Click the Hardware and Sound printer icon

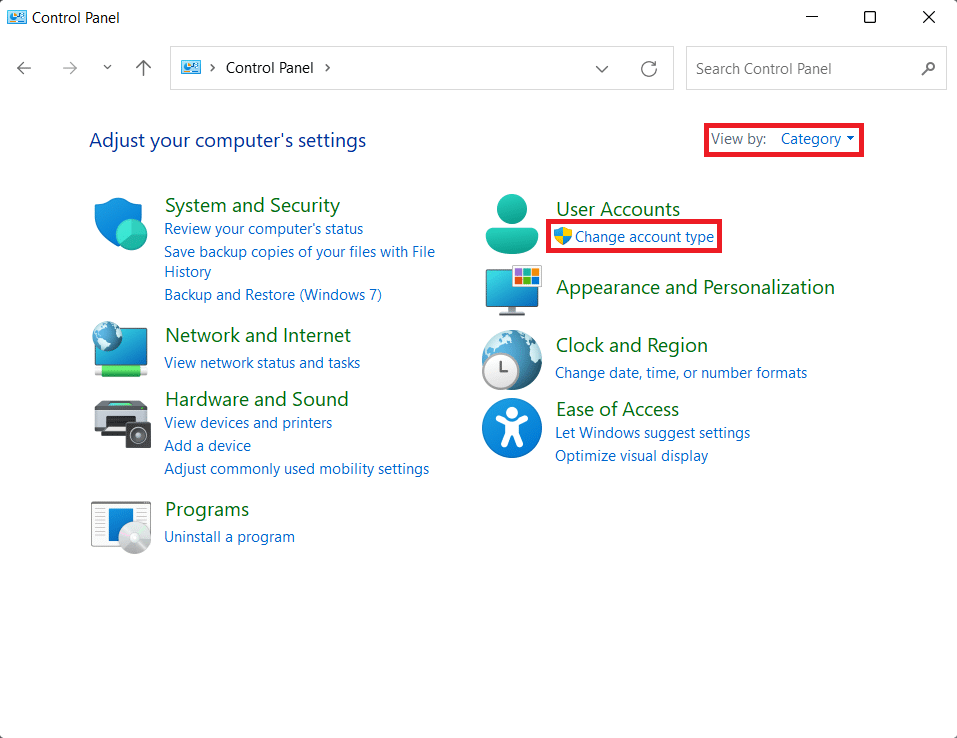point(121,423)
